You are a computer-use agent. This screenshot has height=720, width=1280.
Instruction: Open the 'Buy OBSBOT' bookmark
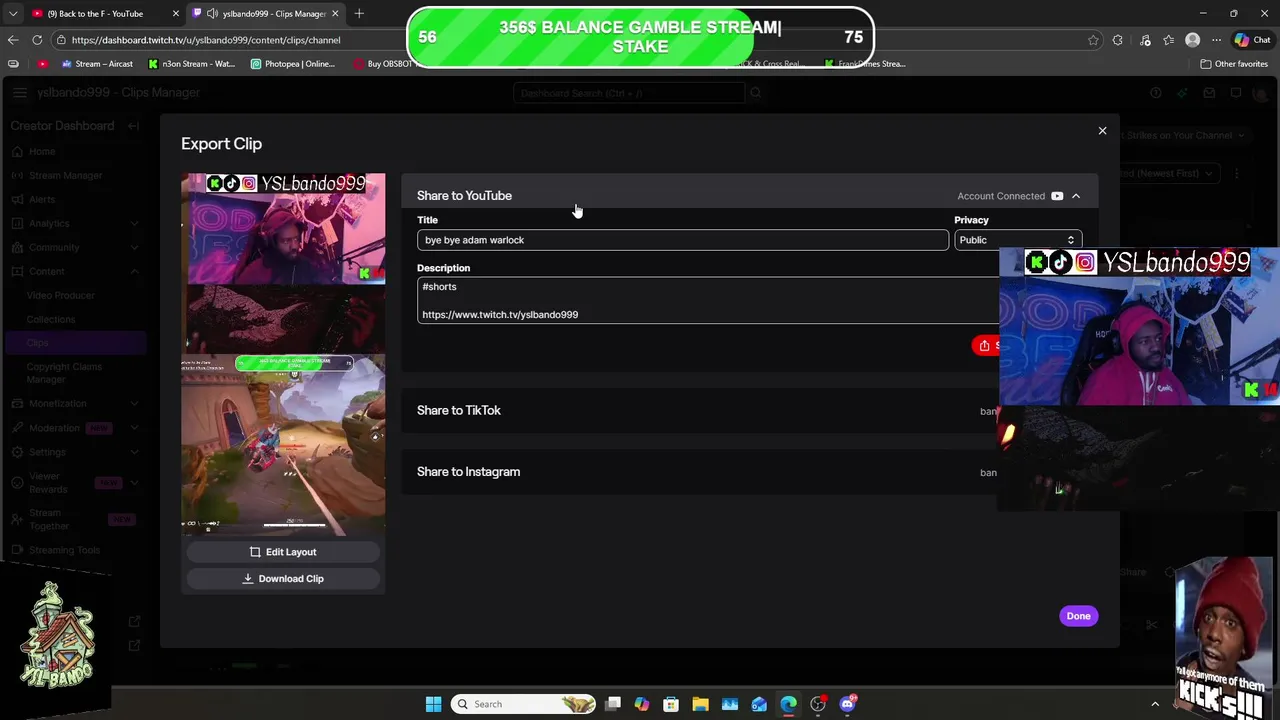click(x=383, y=64)
